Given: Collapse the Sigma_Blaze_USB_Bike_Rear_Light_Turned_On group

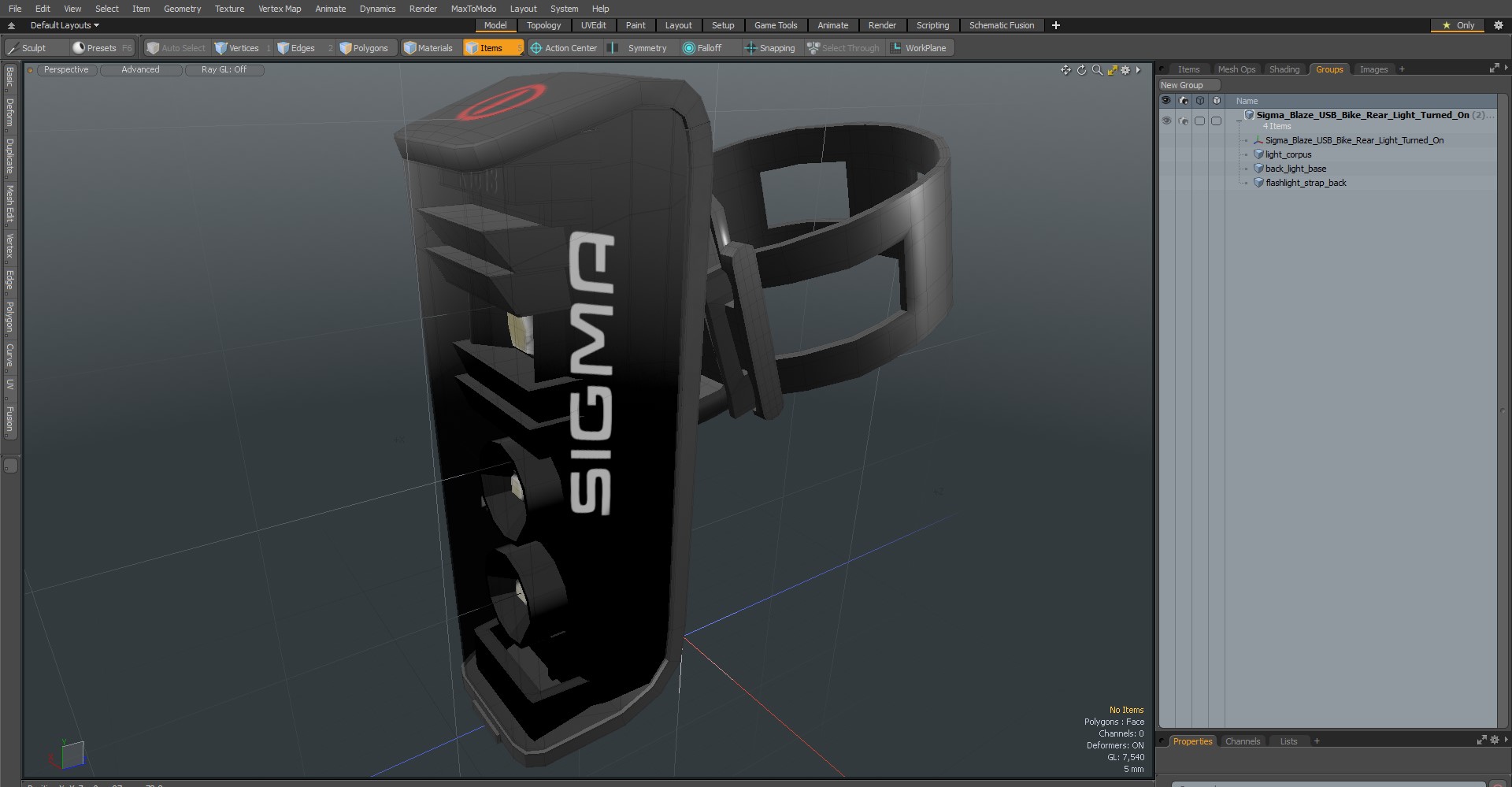Looking at the screenshot, I should 1239,122.
